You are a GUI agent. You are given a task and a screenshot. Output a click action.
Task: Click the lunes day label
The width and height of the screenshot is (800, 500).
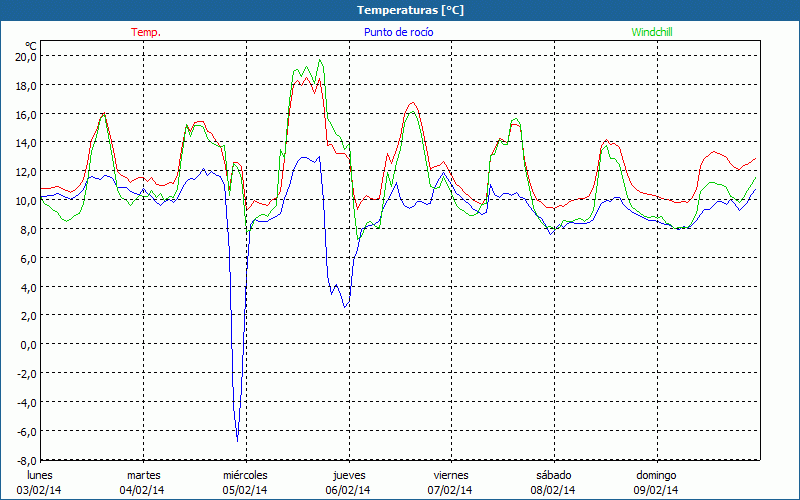(41, 474)
